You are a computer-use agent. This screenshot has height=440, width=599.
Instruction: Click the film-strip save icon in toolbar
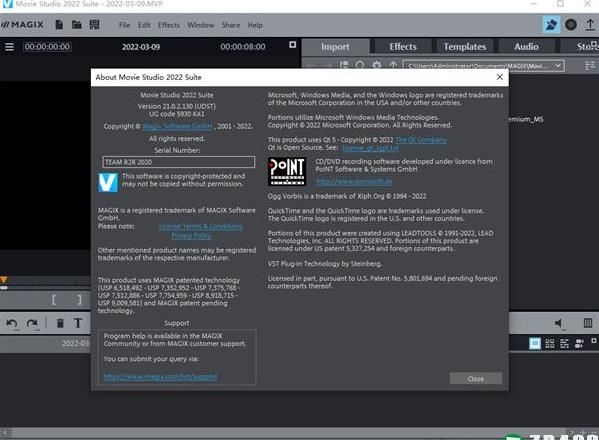coord(94,25)
